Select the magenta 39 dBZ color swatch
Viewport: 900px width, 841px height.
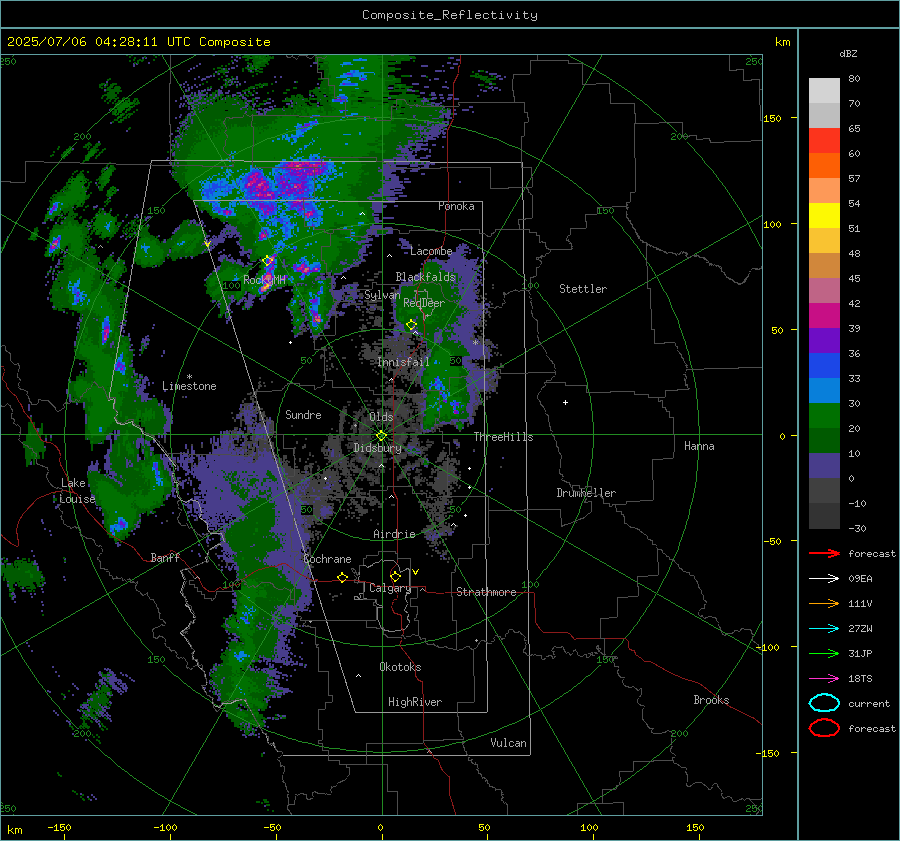(824, 315)
